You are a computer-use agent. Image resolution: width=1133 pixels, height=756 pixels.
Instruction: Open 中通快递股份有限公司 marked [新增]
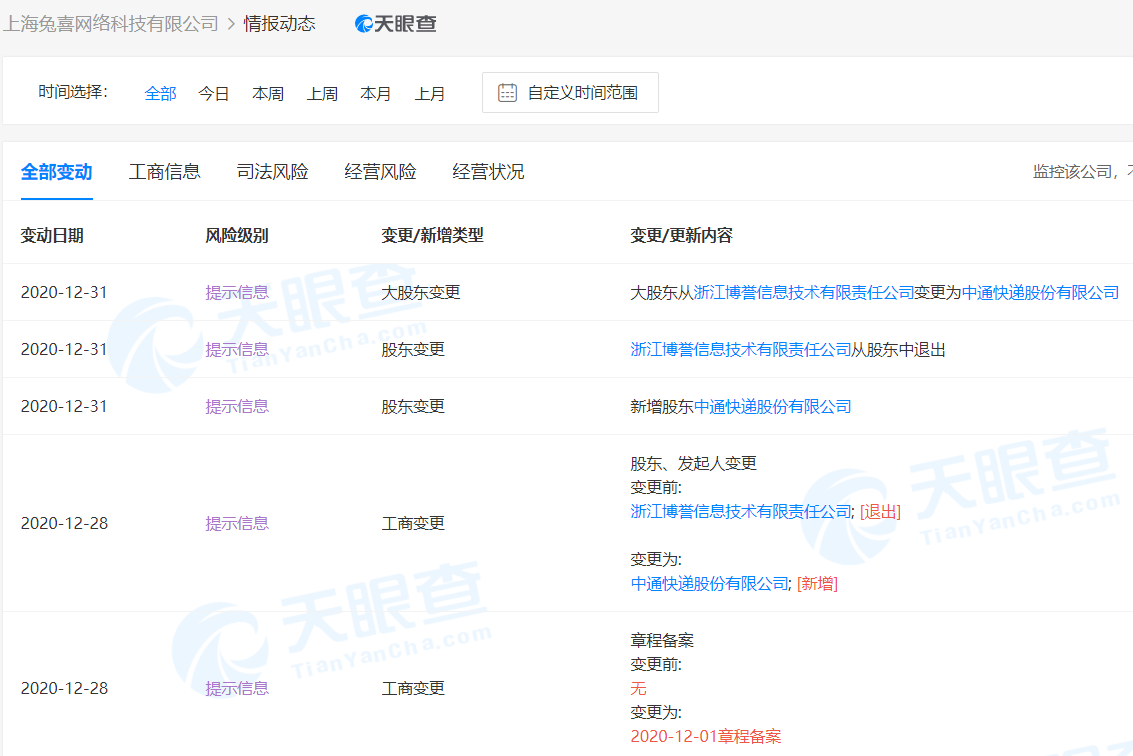pyautogui.click(x=710, y=584)
